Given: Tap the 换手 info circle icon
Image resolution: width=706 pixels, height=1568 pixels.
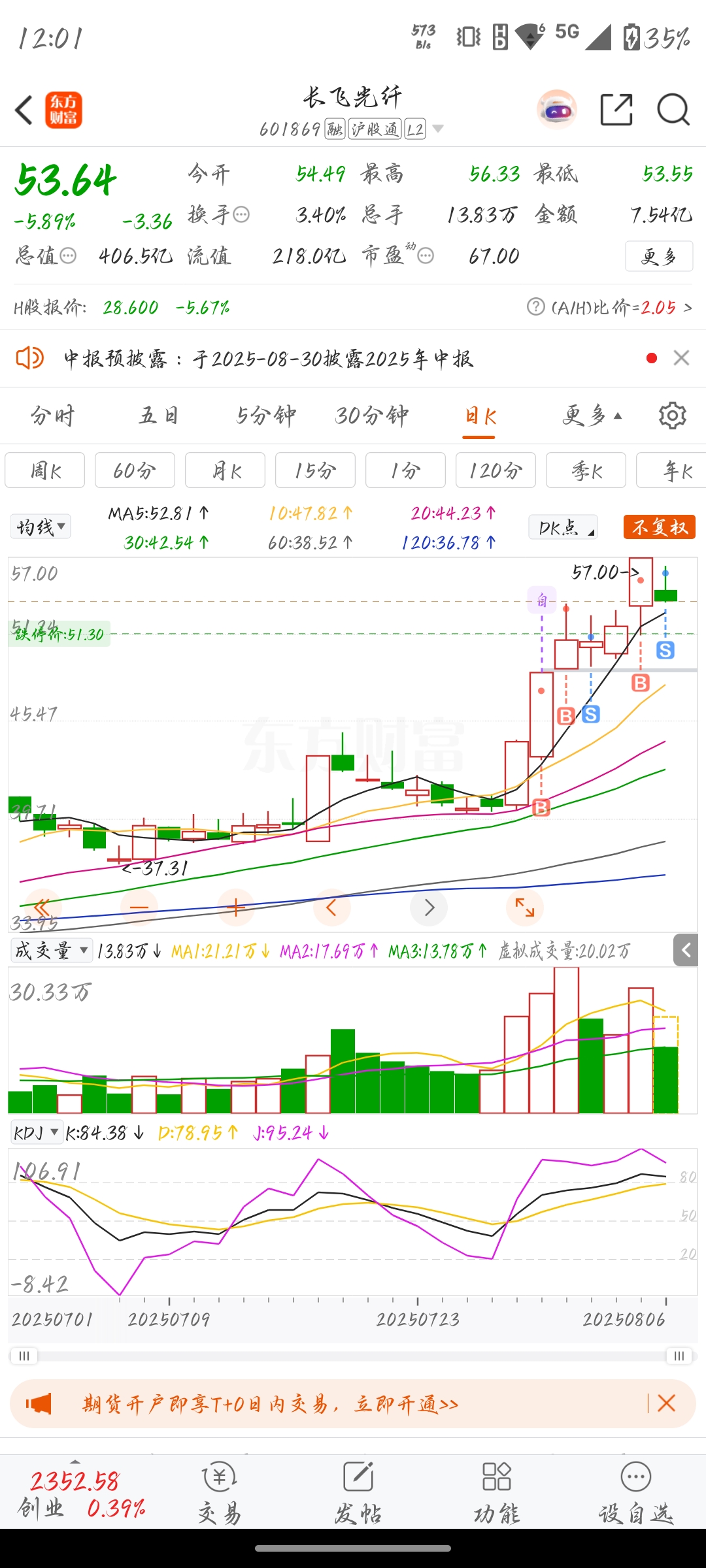Looking at the screenshot, I should (x=241, y=214).
